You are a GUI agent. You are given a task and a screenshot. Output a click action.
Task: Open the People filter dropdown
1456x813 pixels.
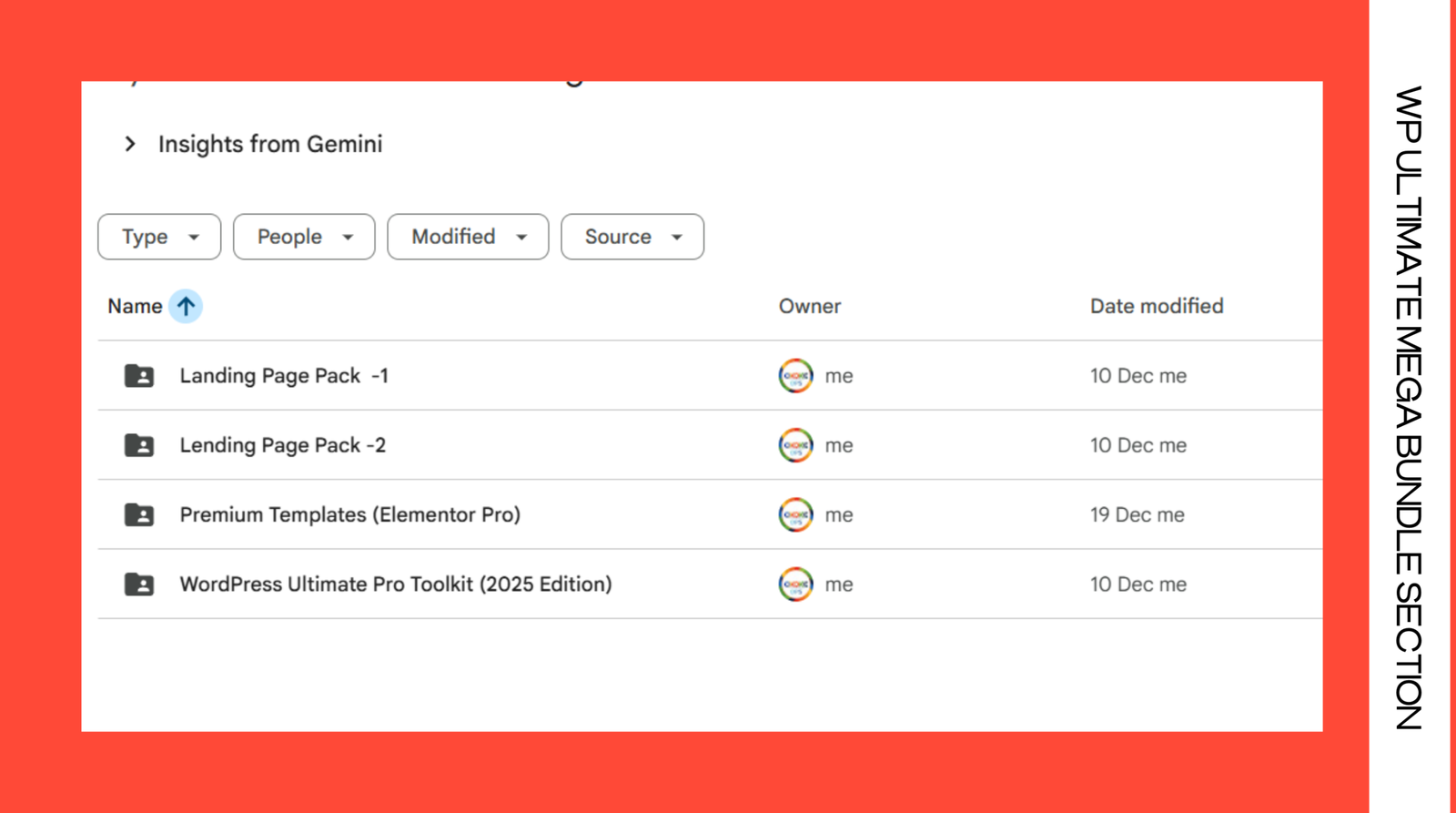pos(304,237)
